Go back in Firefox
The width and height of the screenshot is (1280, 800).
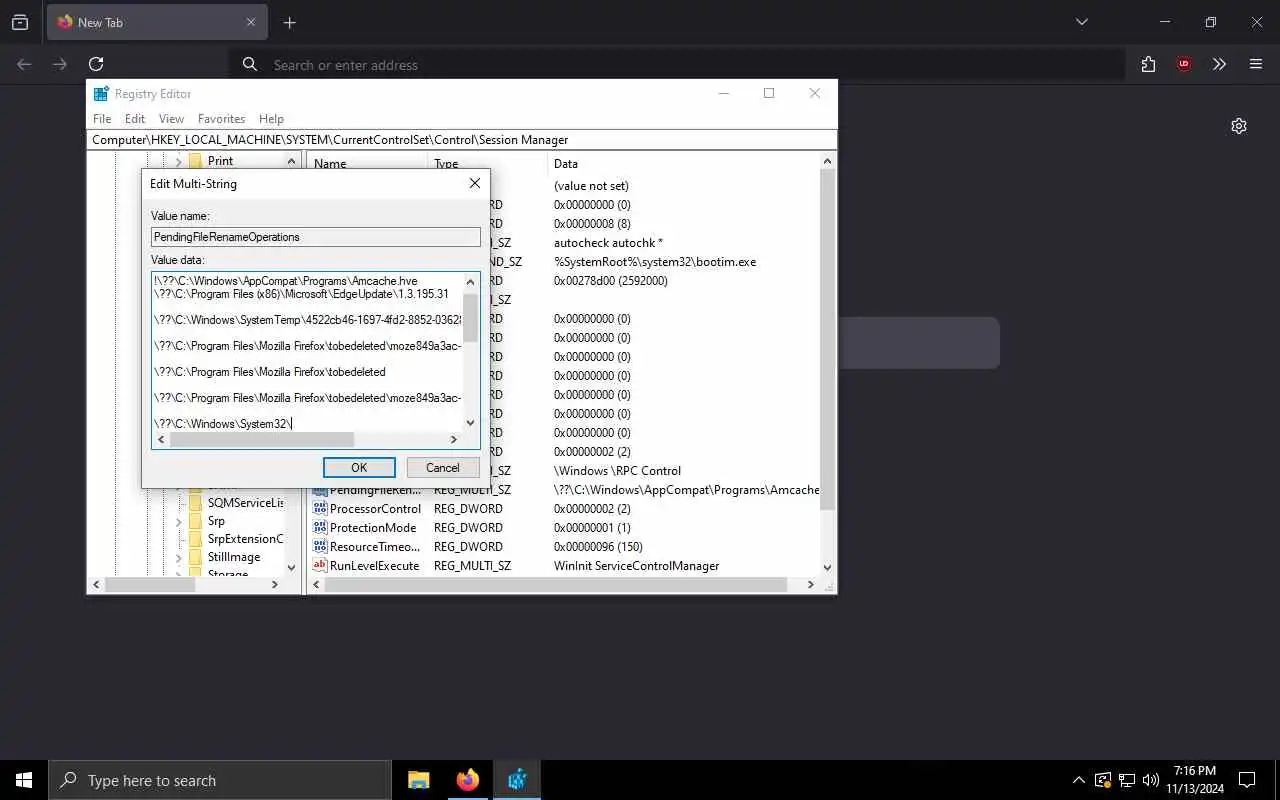click(24, 64)
